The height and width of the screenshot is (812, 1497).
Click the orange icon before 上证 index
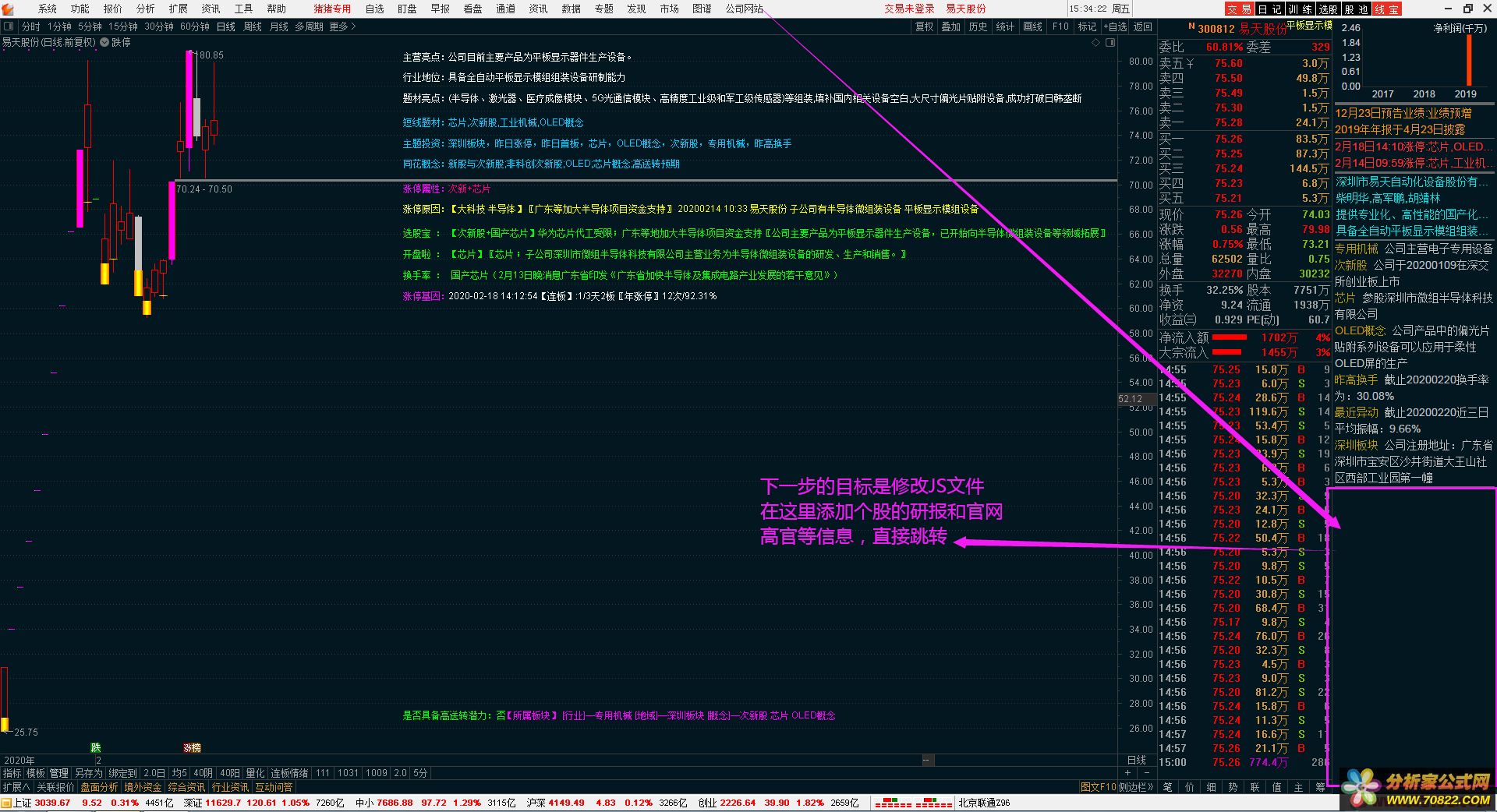click(x=6, y=803)
